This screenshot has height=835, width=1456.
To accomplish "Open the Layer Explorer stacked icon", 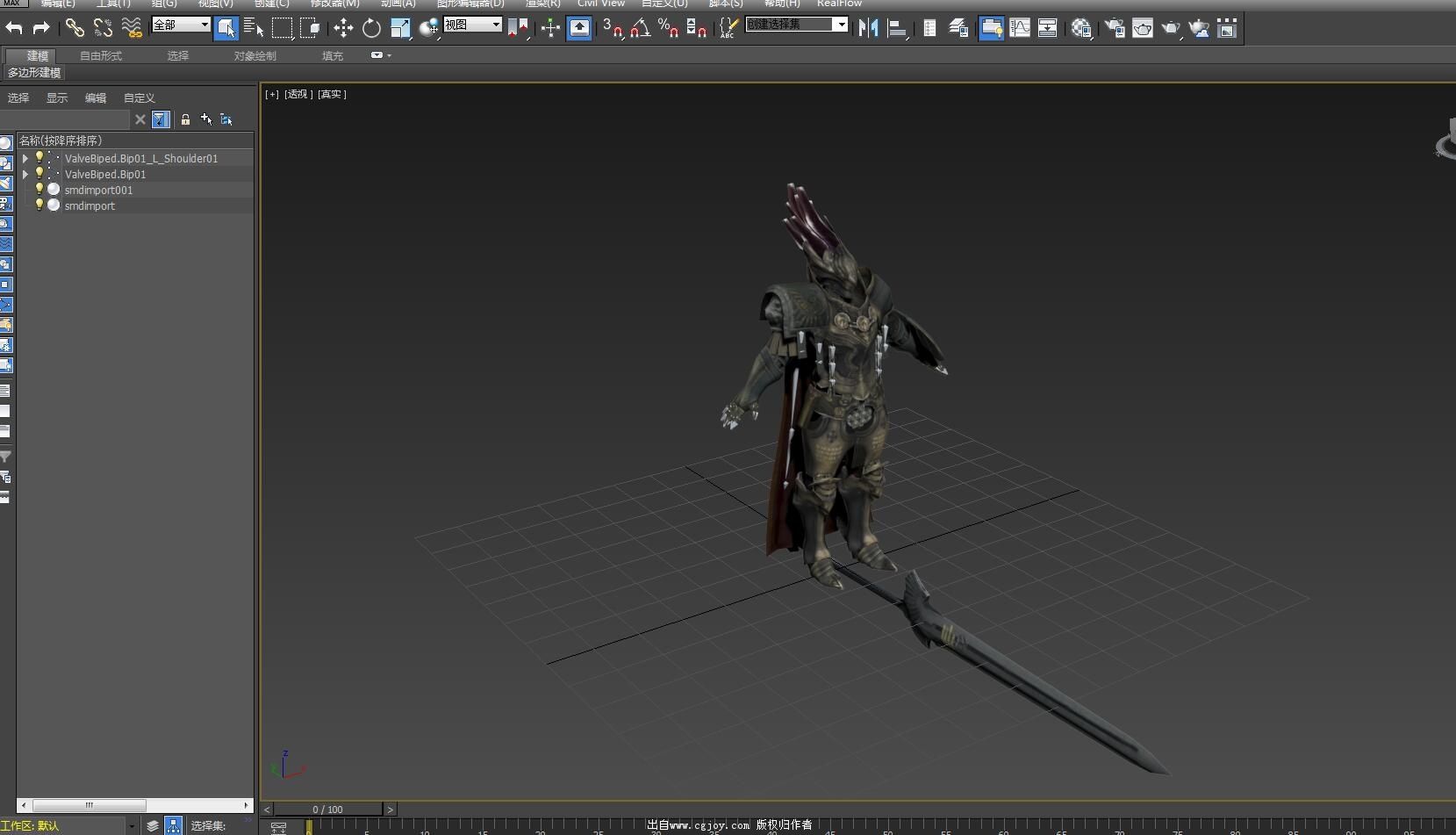I will pos(958,28).
